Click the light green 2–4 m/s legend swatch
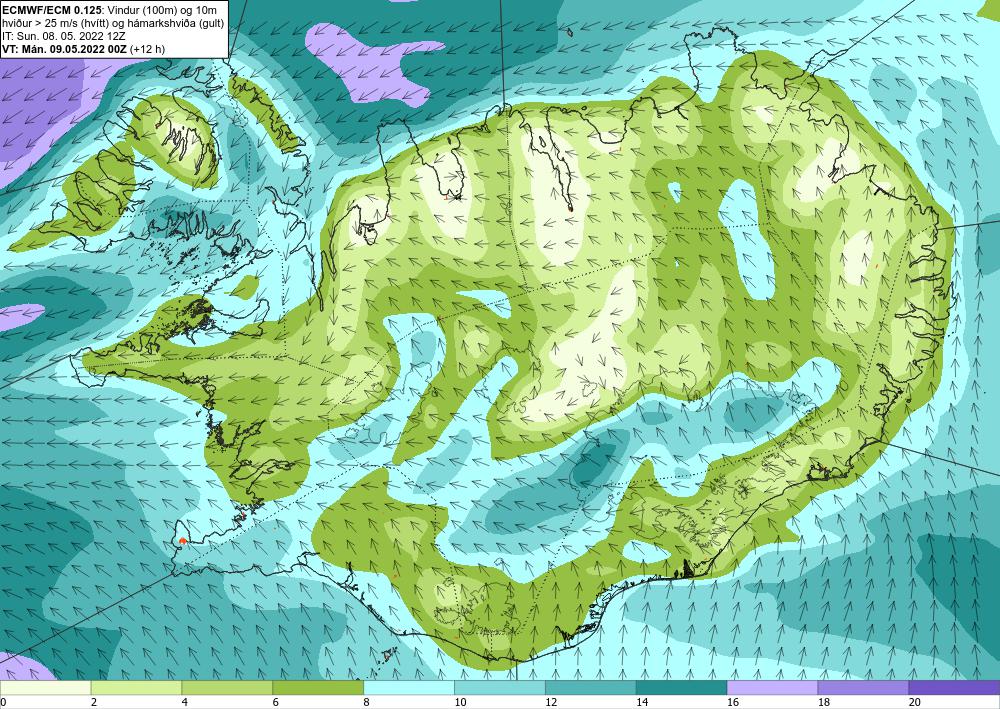 [x=136, y=688]
